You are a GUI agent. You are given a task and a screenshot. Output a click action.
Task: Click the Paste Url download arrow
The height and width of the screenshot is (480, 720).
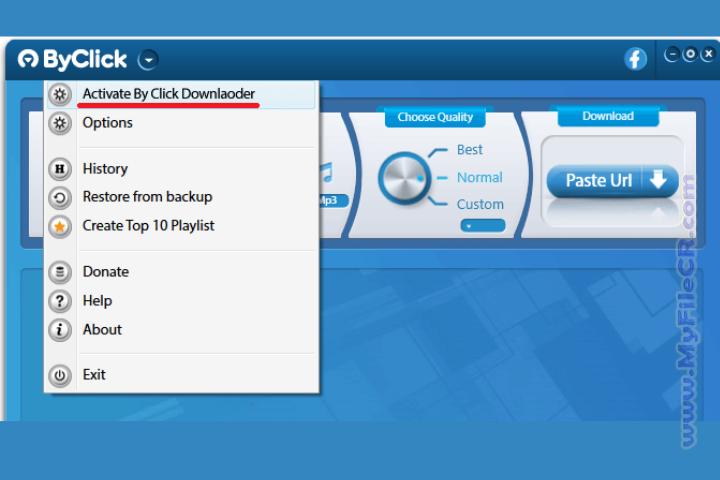(x=658, y=180)
